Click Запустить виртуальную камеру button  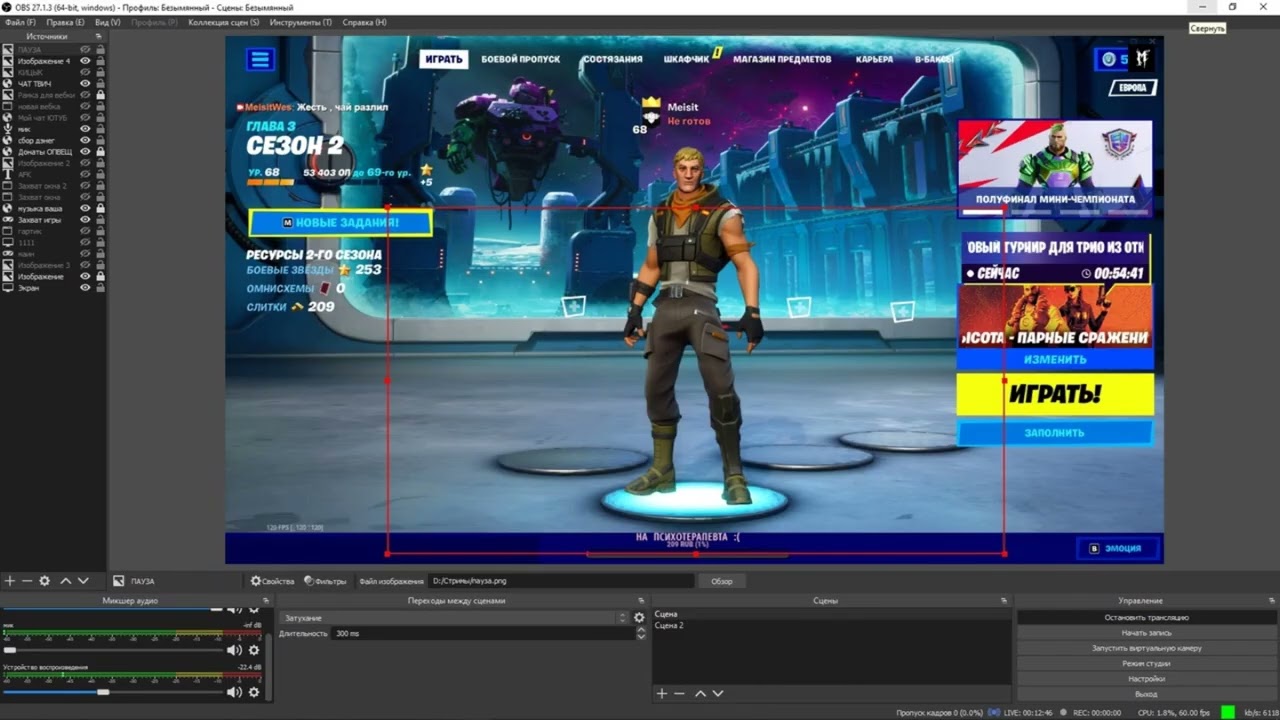(1147, 648)
